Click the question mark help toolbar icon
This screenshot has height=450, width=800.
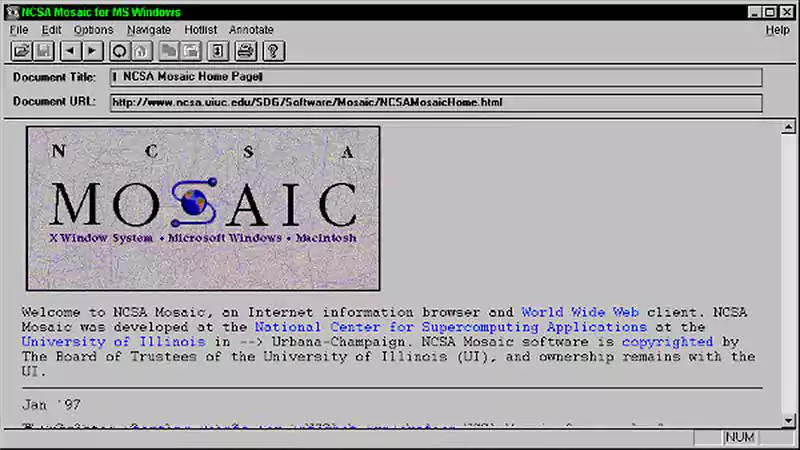click(x=273, y=51)
